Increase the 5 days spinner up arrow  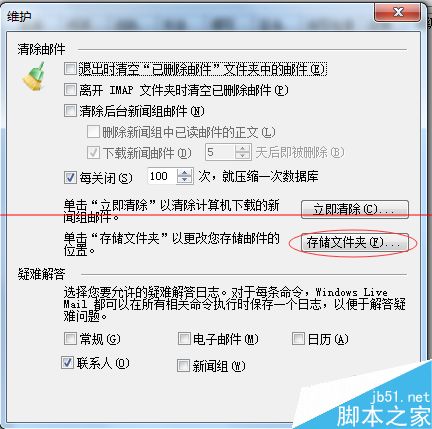243,148
